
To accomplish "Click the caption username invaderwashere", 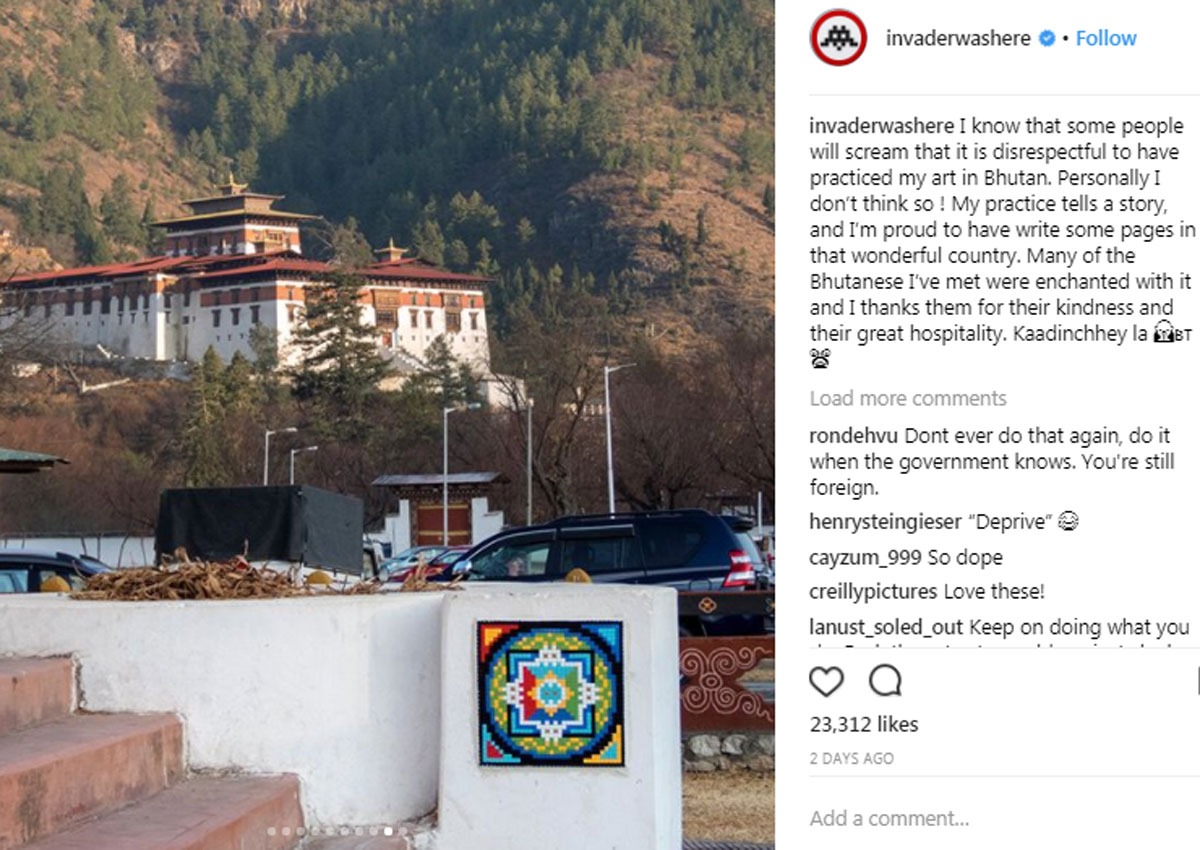I will 882,126.
